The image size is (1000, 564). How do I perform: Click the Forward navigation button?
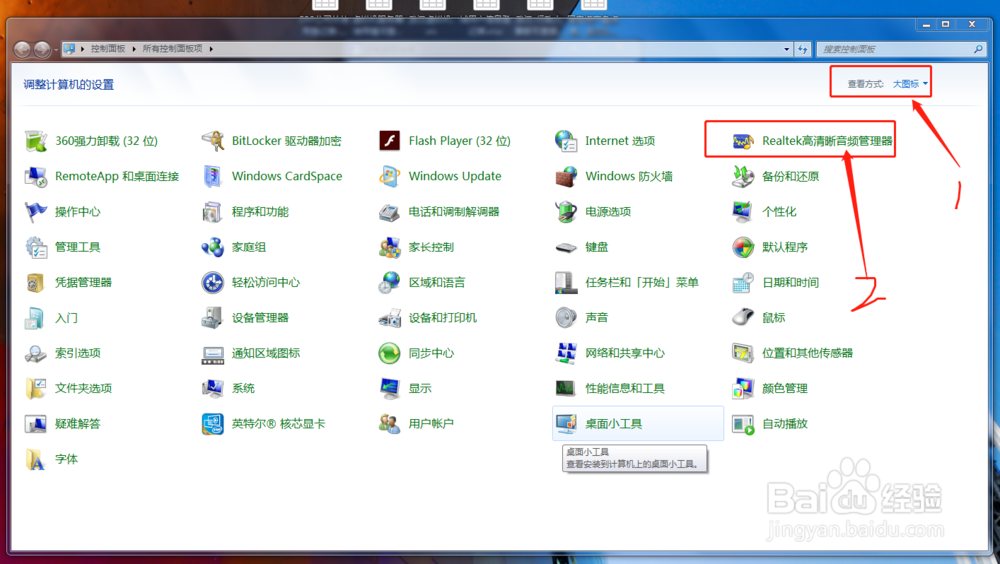pos(42,48)
